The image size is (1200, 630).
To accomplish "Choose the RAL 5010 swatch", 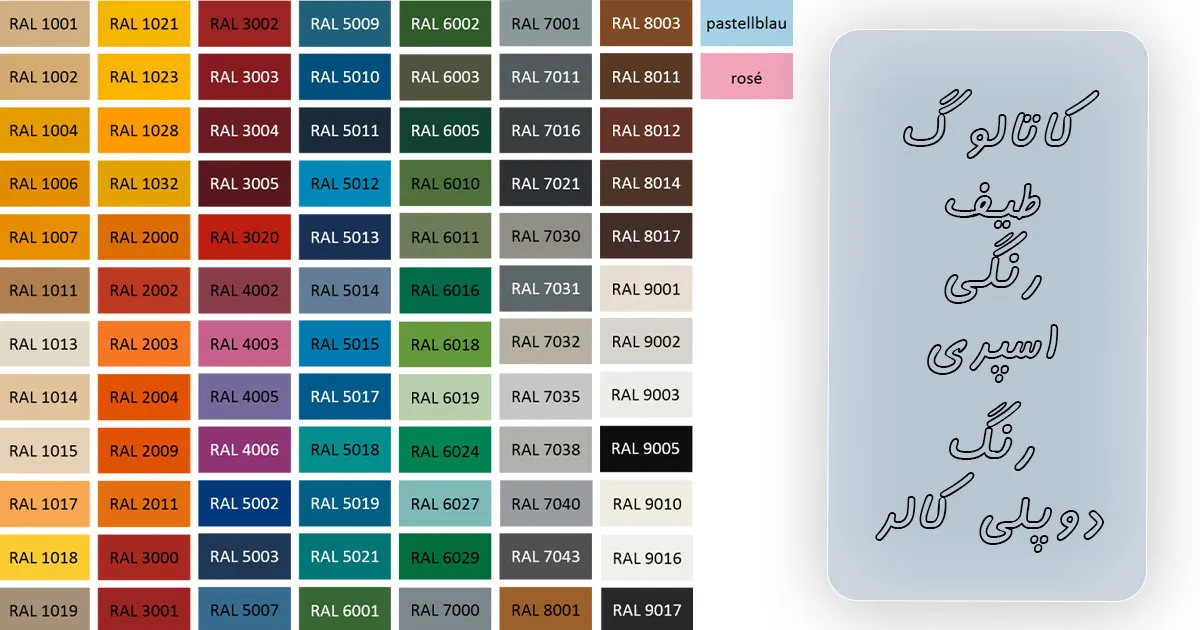I will pyautogui.click(x=345, y=77).
